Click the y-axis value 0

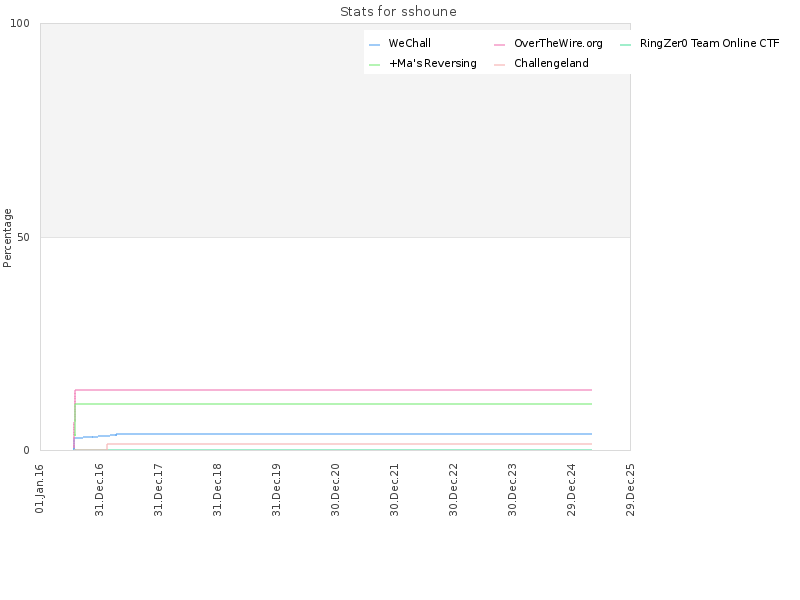(x=27, y=451)
